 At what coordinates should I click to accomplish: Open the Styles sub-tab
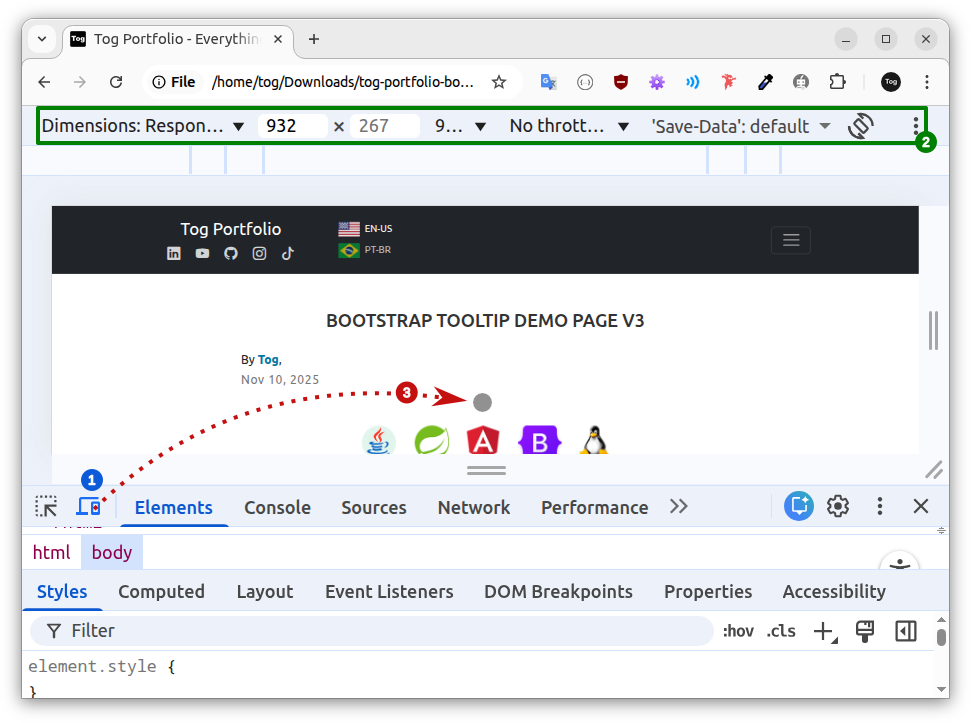coord(62,592)
